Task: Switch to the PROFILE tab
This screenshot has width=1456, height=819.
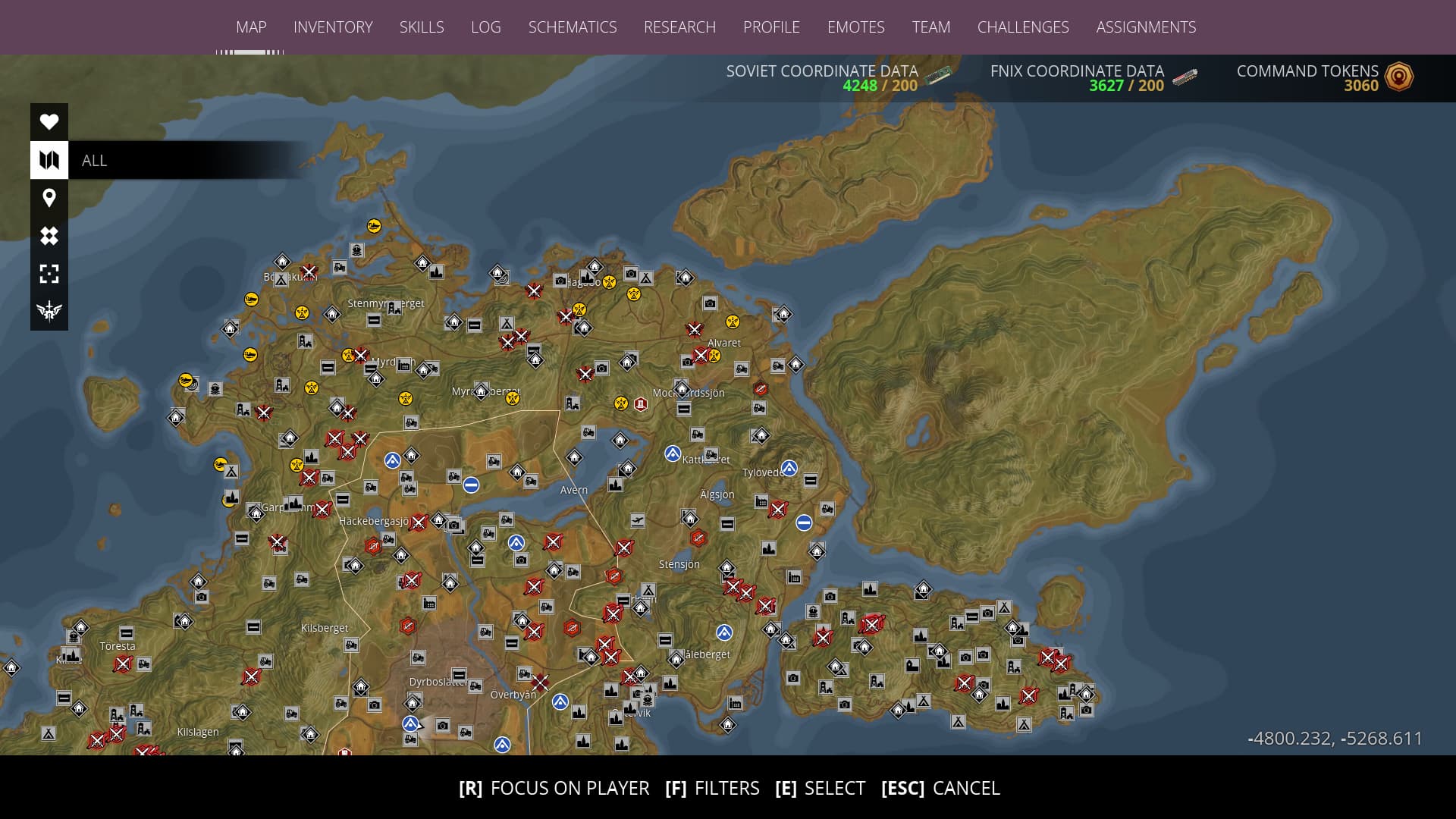Action: (x=771, y=27)
